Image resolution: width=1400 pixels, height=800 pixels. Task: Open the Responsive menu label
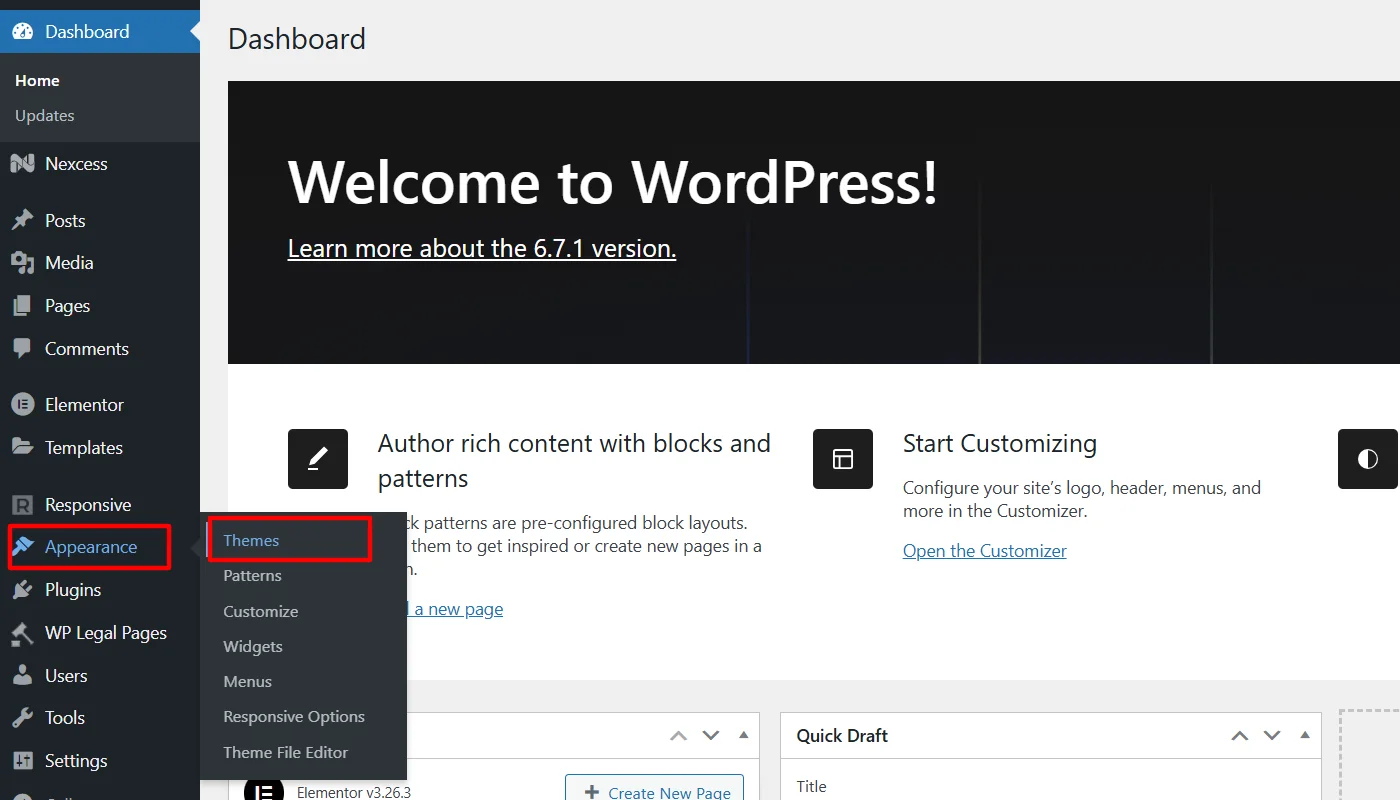coord(88,505)
